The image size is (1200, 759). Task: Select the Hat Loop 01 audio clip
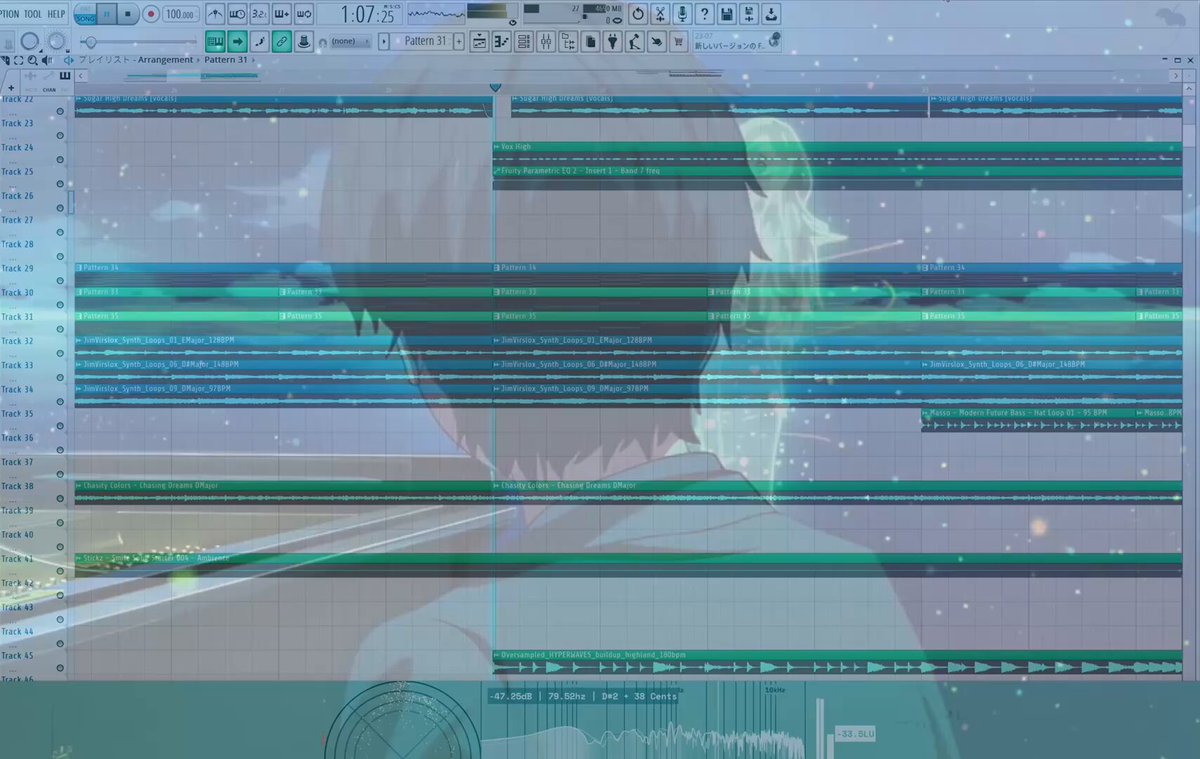tap(1030, 420)
